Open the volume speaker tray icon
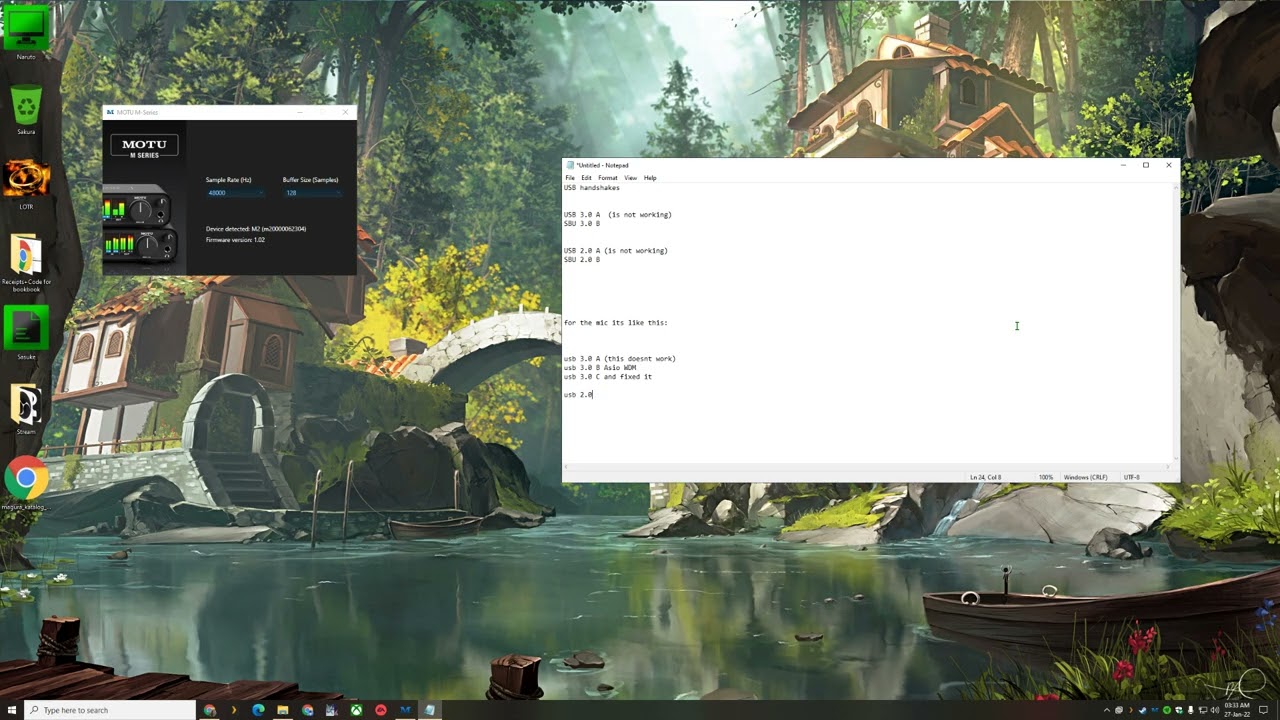This screenshot has width=1280, height=720. point(1215,710)
